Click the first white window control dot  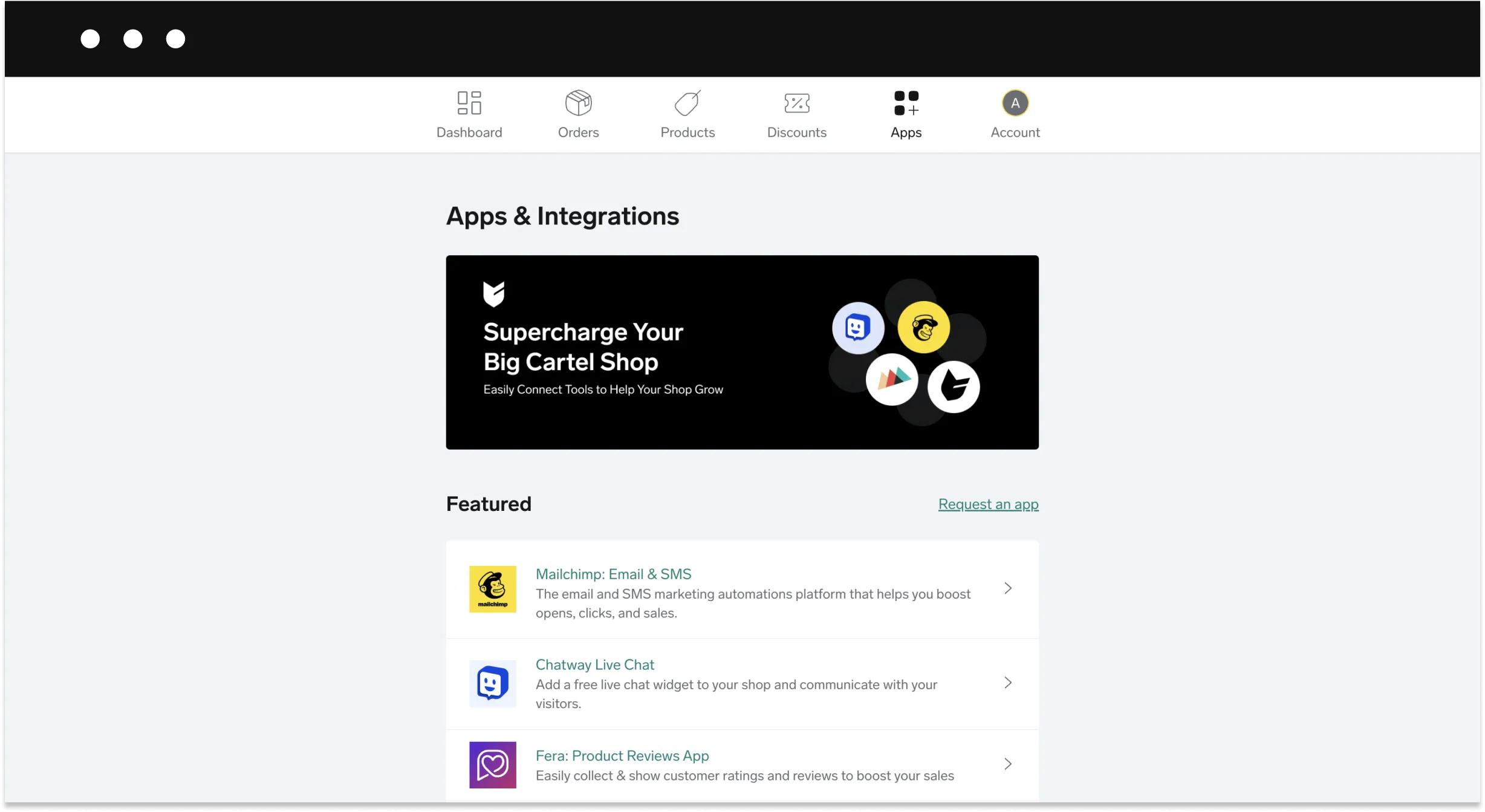coord(90,39)
